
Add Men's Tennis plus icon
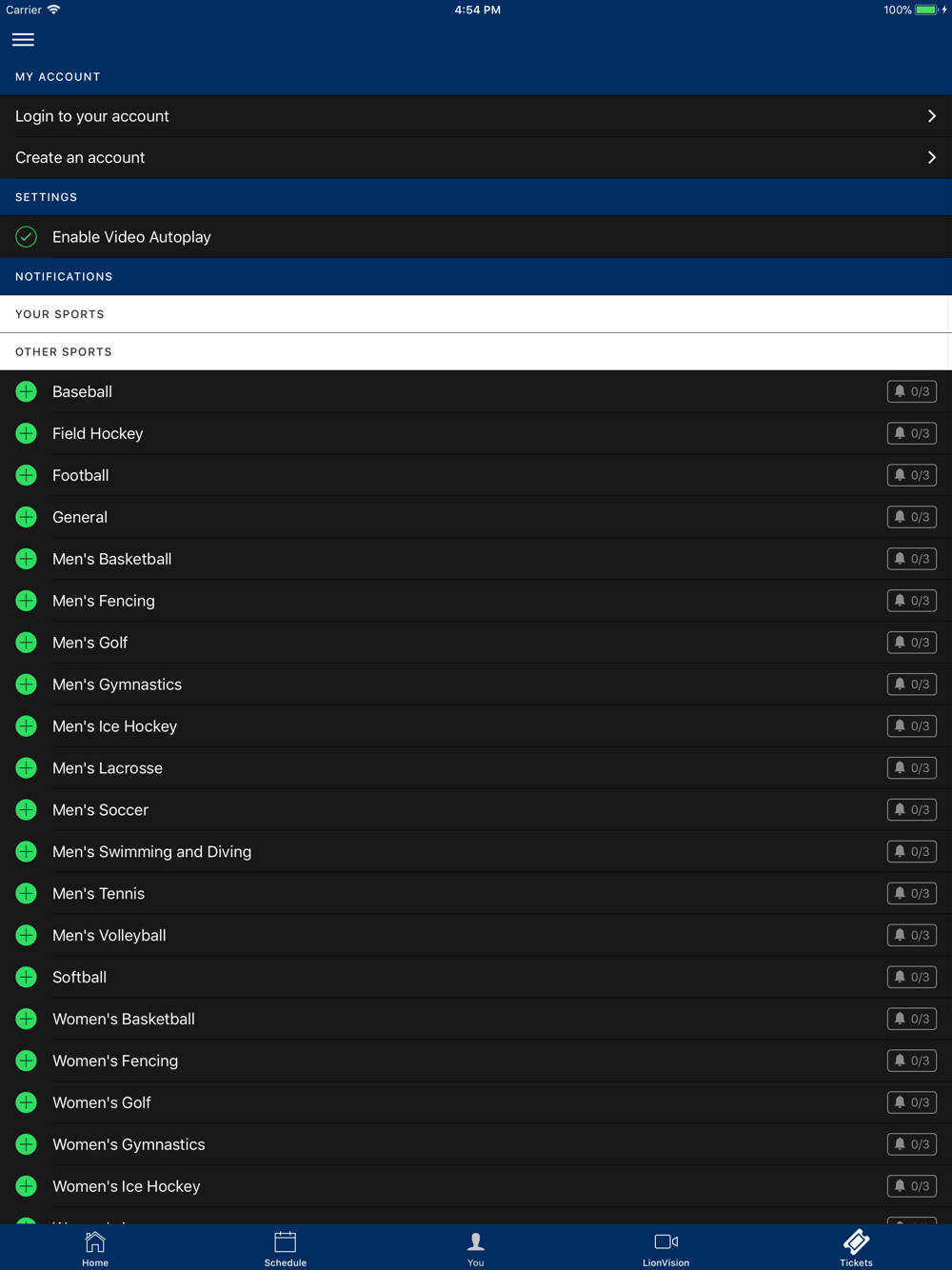point(27,894)
